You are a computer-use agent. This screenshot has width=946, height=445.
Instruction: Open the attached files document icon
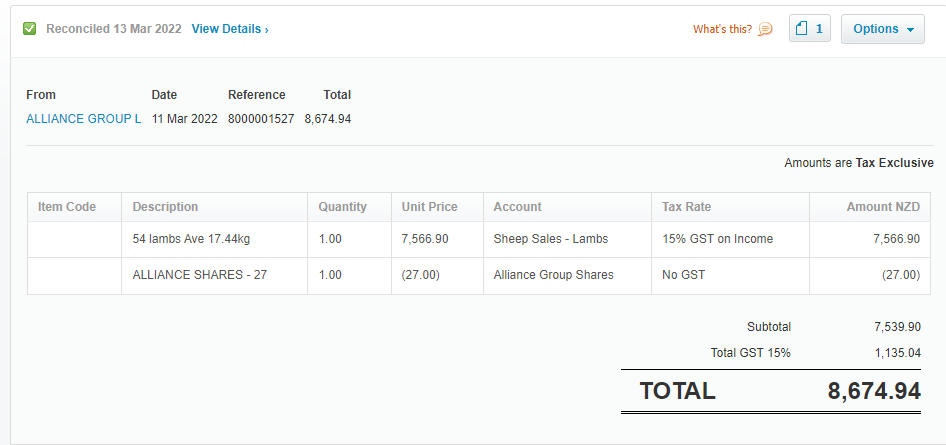pyautogui.click(x=802, y=28)
